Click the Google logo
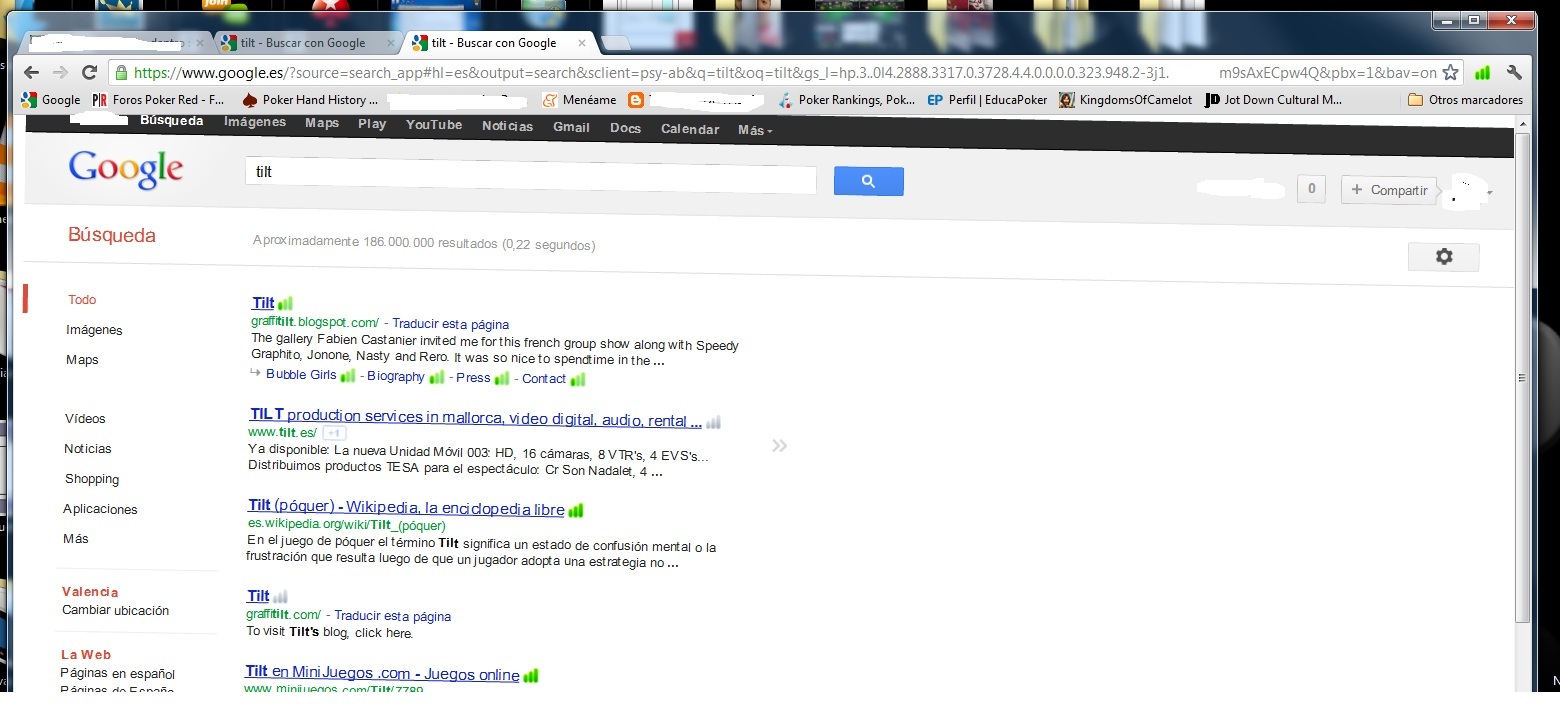This screenshot has height=704, width=1560. coord(126,170)
